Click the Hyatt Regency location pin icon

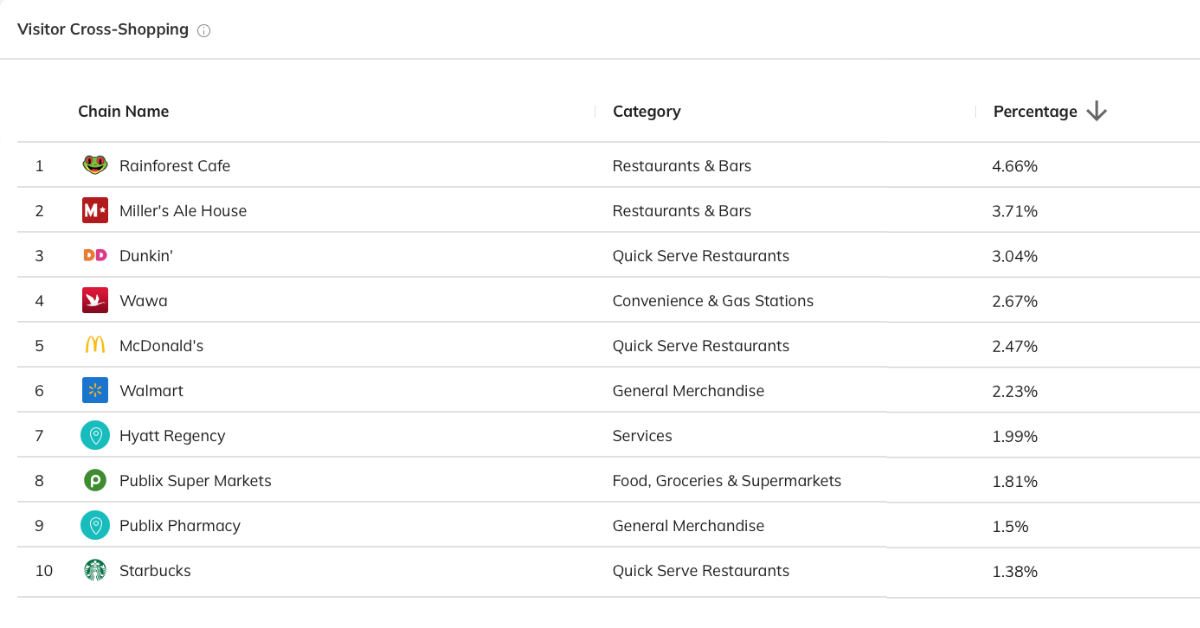click(x=95, y=436)
